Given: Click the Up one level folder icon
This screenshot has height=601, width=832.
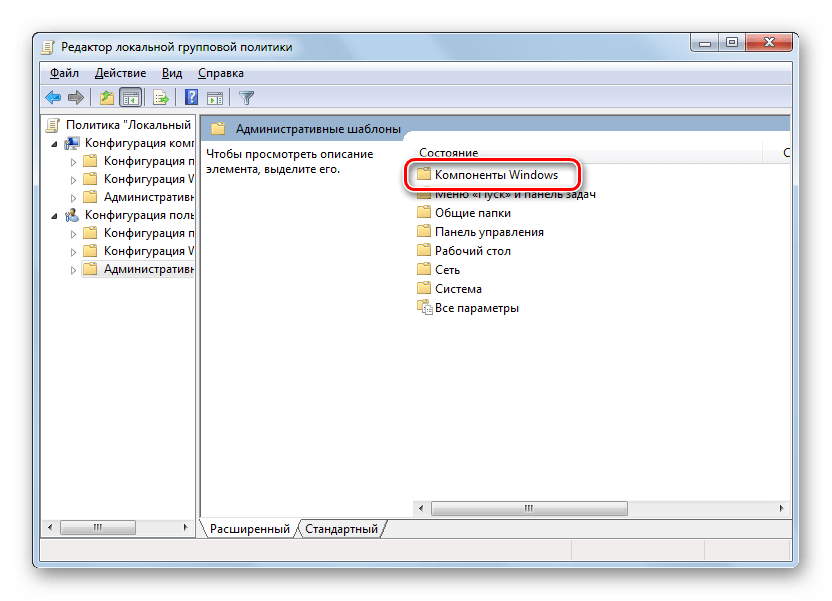Looking at the screenshot, I should [106, 97].
